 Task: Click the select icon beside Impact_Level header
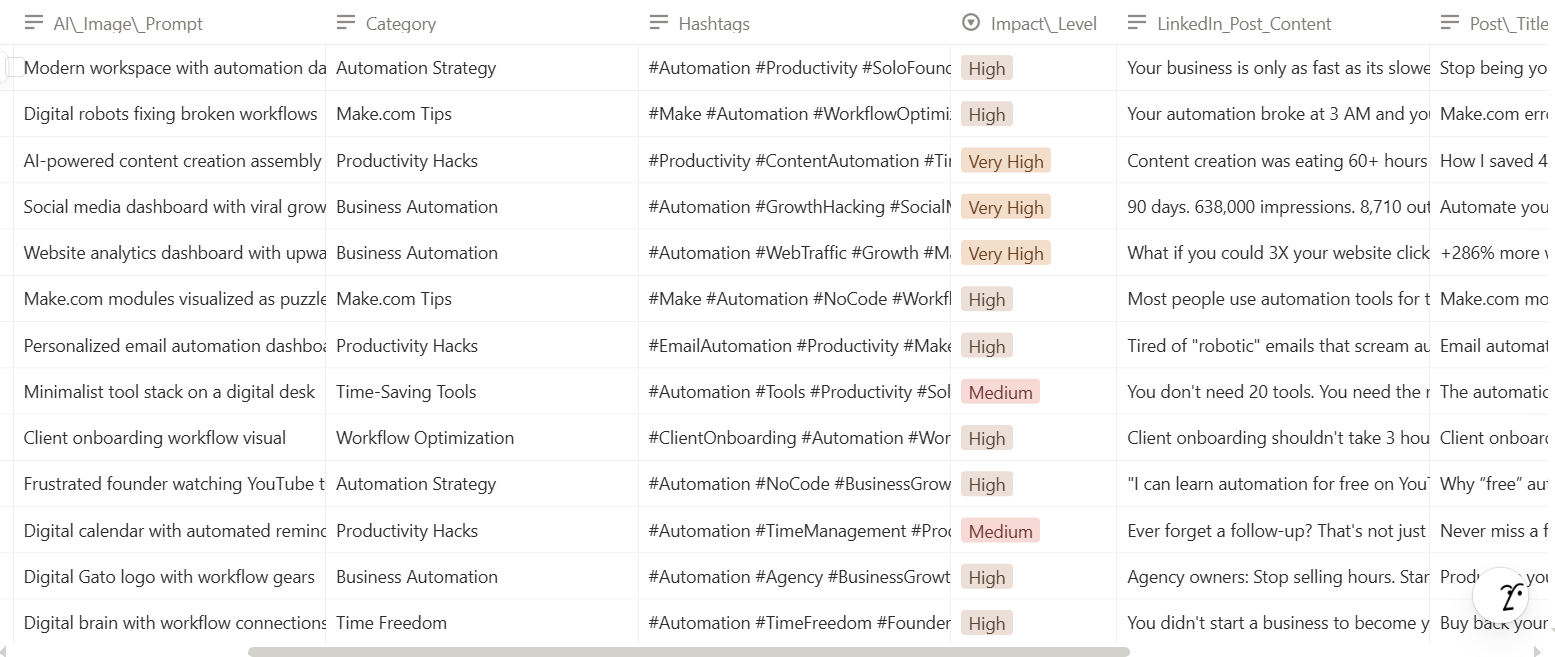click(971, 23)
